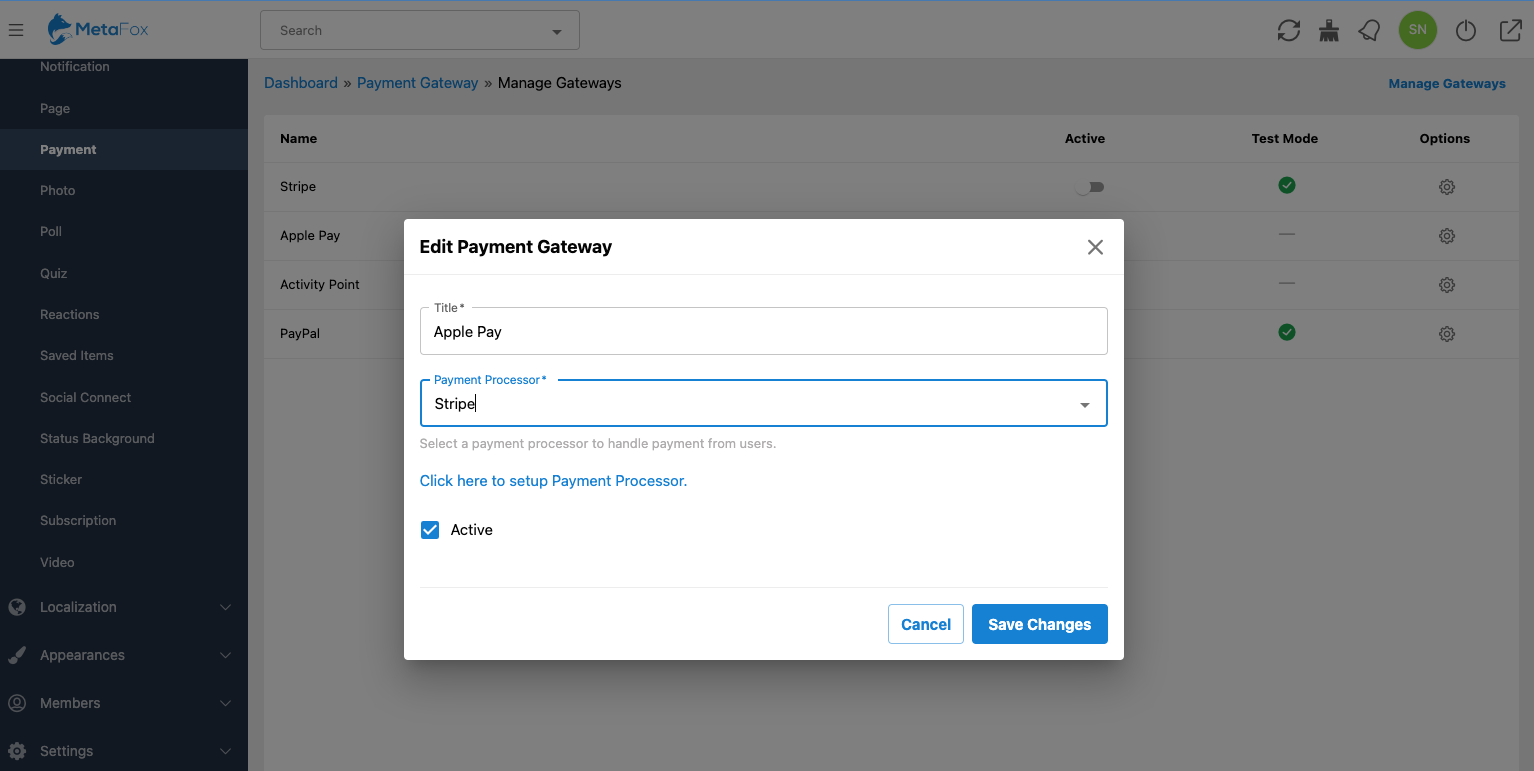This screenshot has width=1534, height=771.
Task: Click gear options for PayPal row
Action: [1446, 333]
